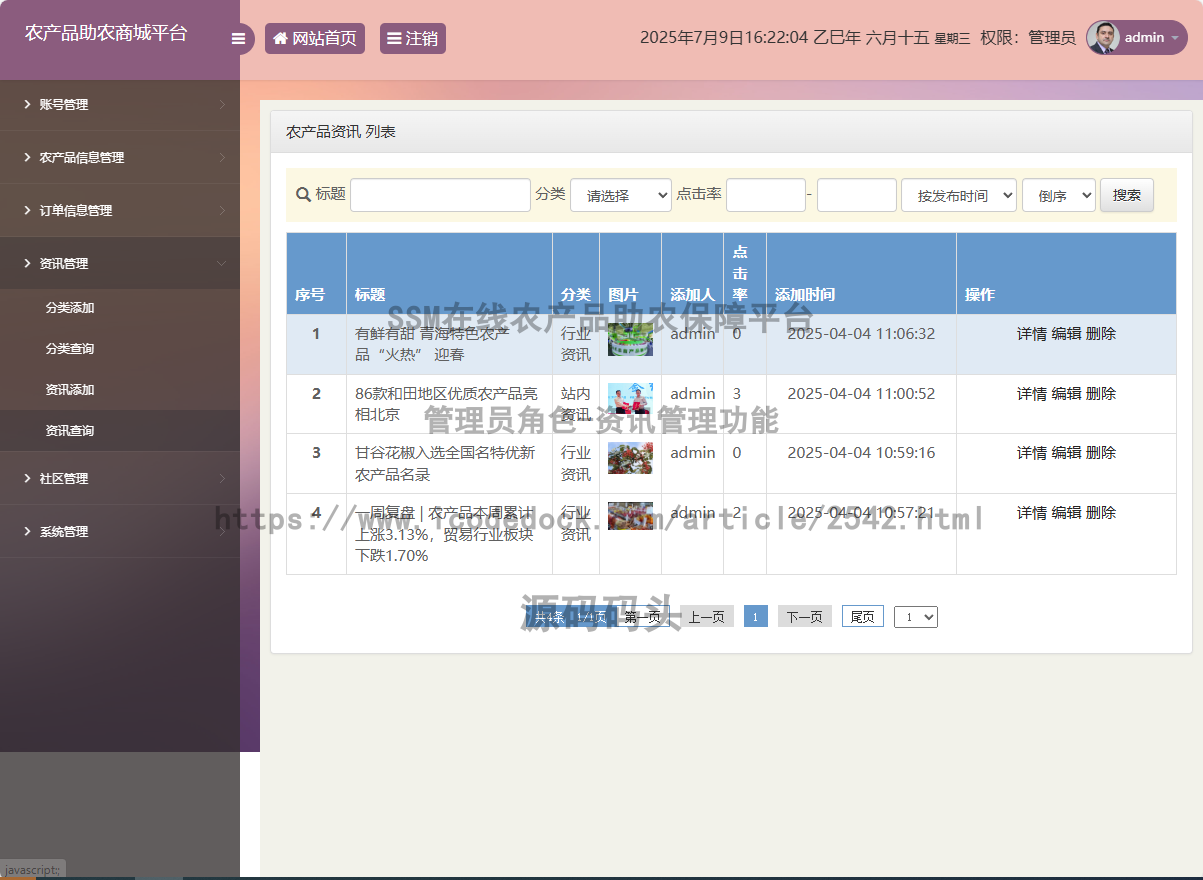The image size is (1203, 880).
Task: Open the page jump dropdown
Action: tap(916, 617)
